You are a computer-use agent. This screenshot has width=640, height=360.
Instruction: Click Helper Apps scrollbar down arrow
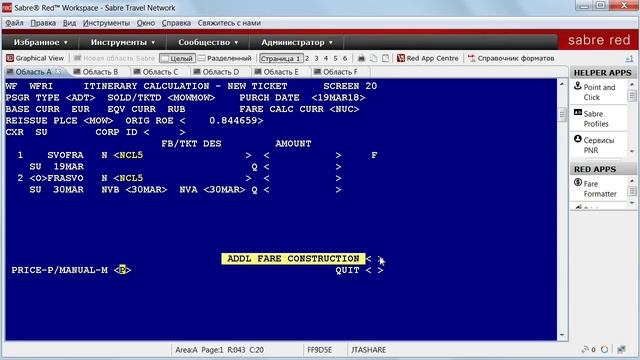(632, 151)
